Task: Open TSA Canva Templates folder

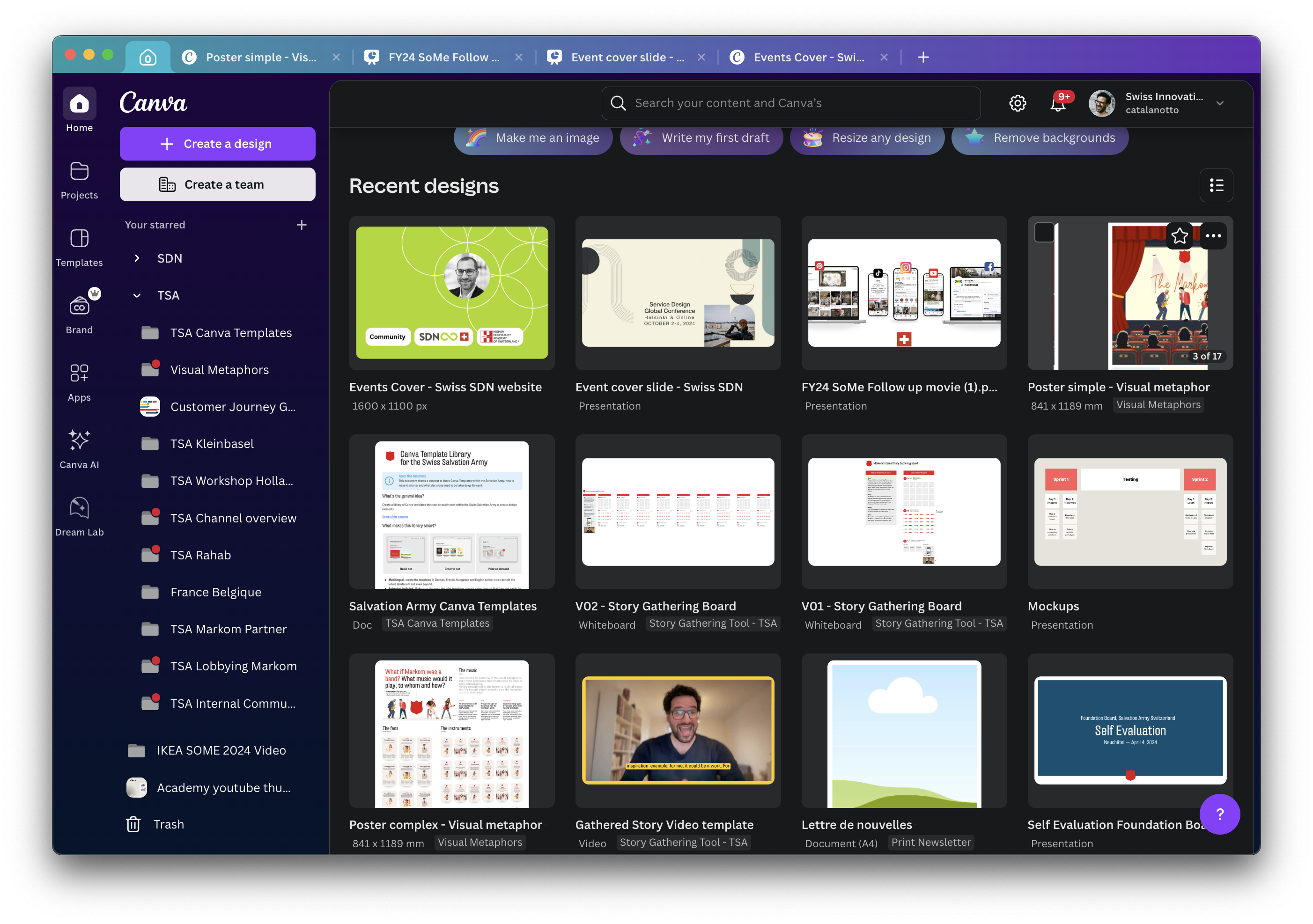Action: 217,332
